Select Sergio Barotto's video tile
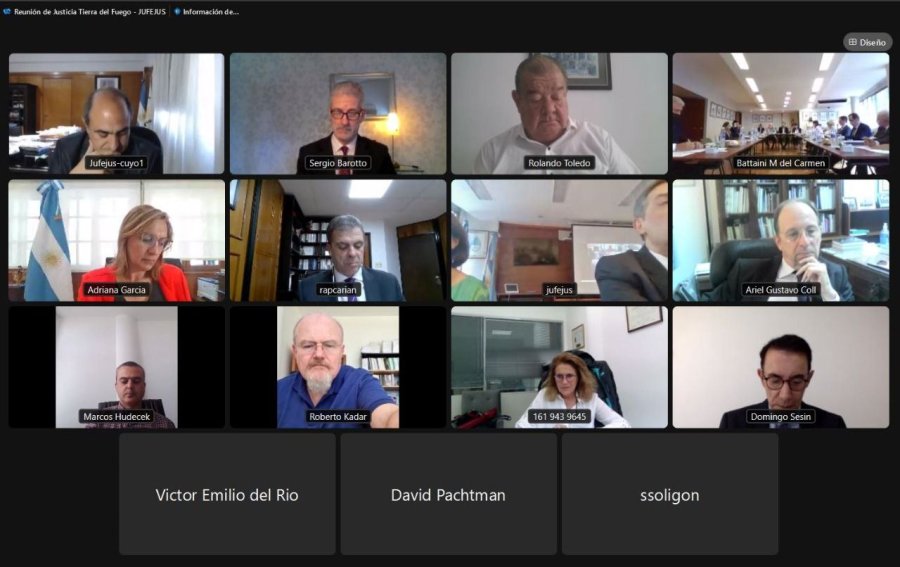900x567 pixels. [338, 114]
